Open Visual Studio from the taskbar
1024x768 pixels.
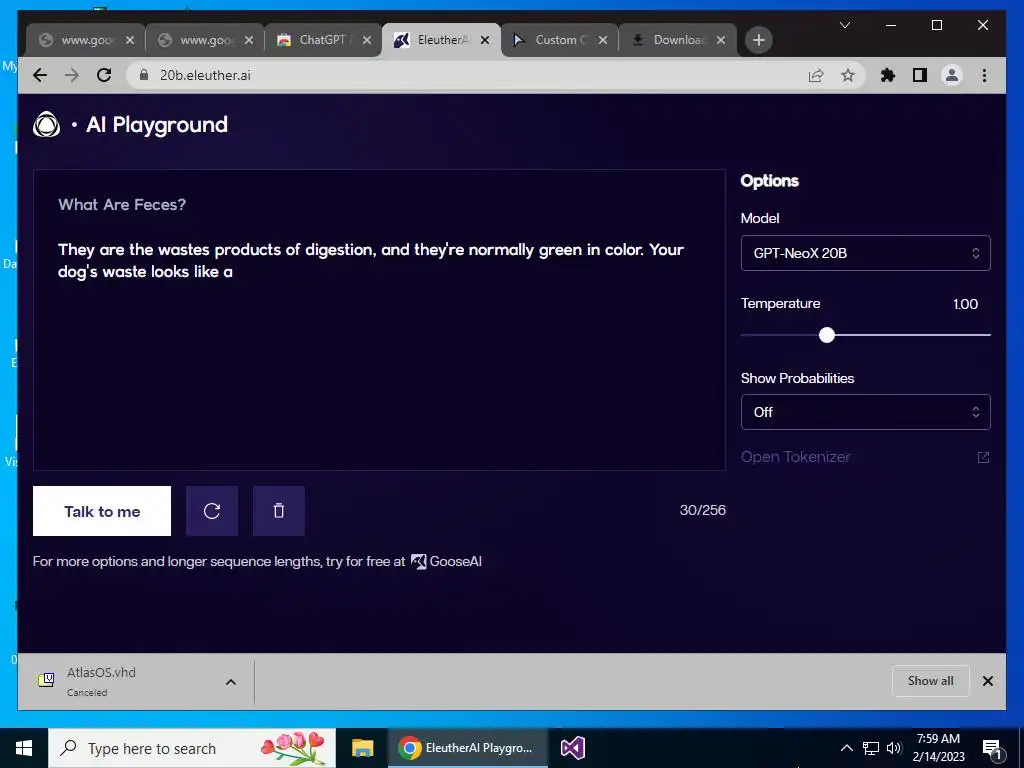point(573,748)
